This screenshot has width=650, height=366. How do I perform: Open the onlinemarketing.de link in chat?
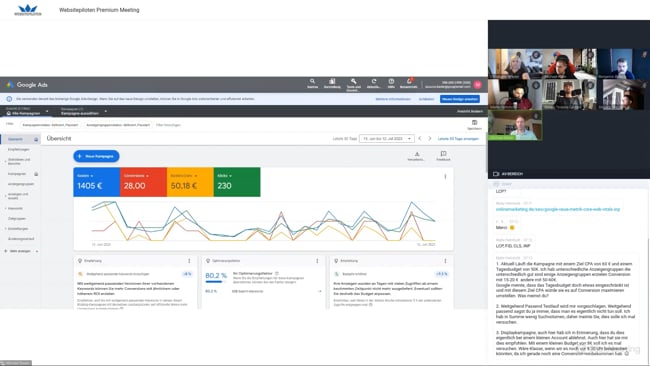tap(558, 209)
